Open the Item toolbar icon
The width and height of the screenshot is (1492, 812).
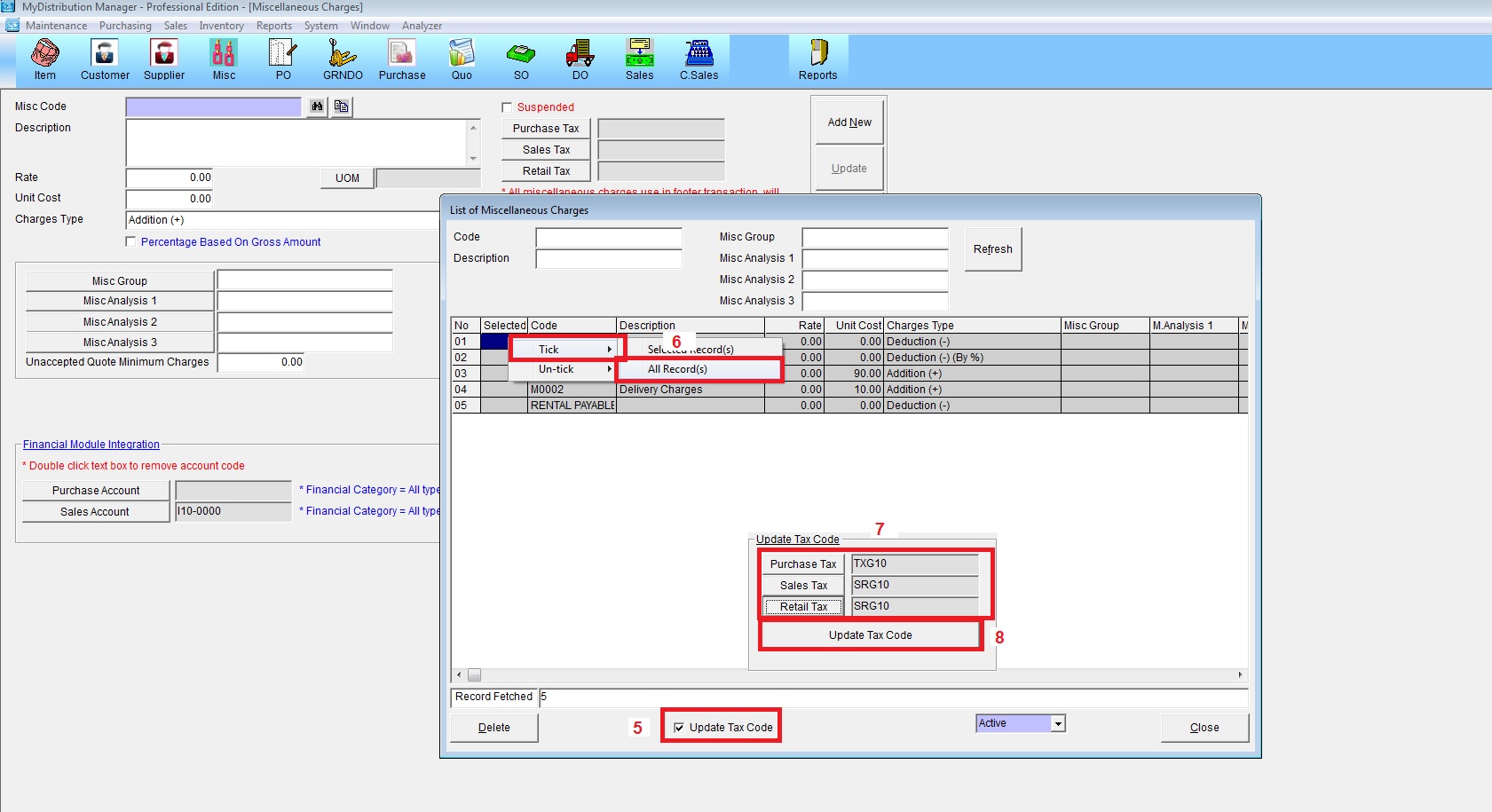44,59
